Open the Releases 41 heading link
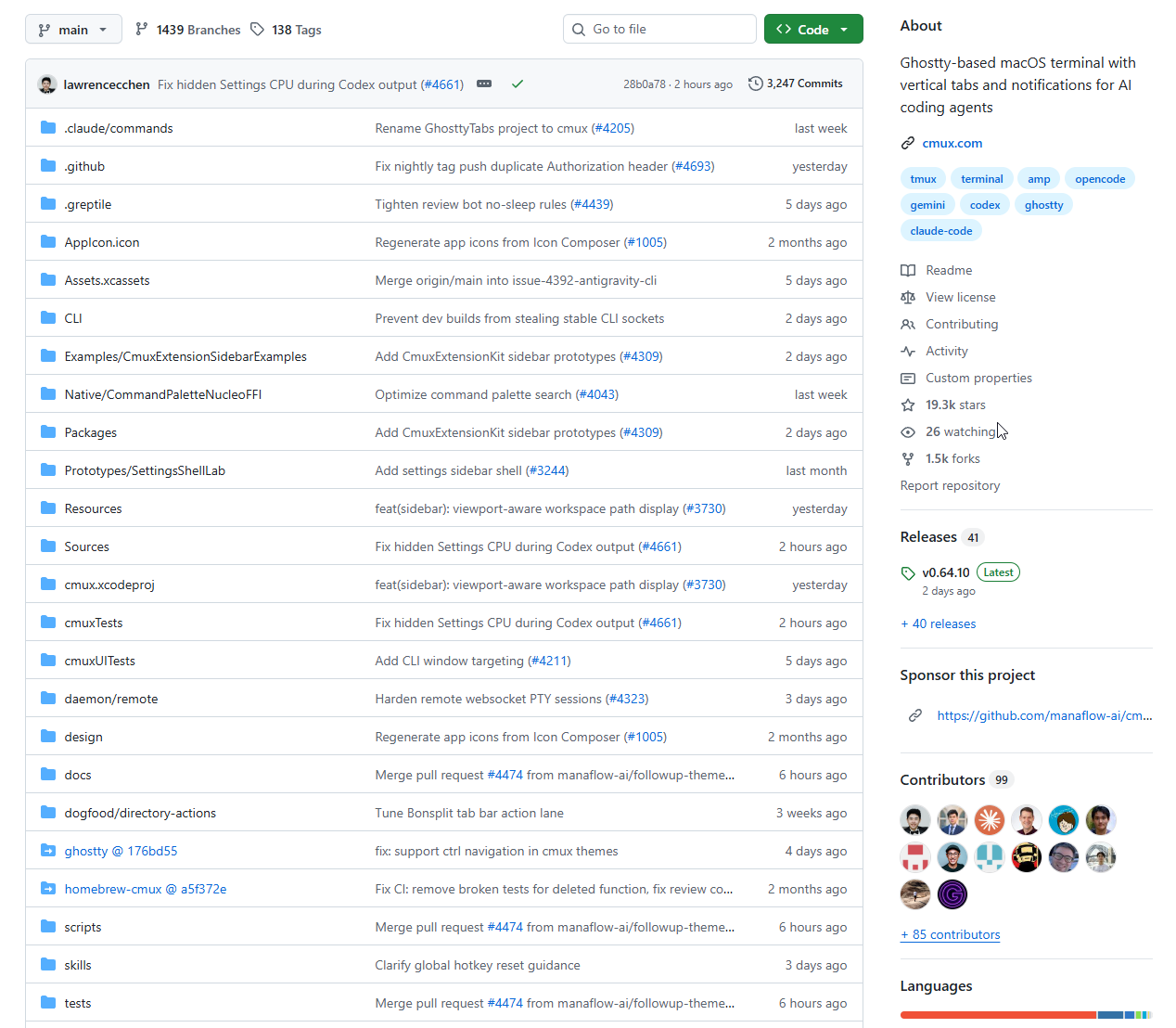 [941, 537]
